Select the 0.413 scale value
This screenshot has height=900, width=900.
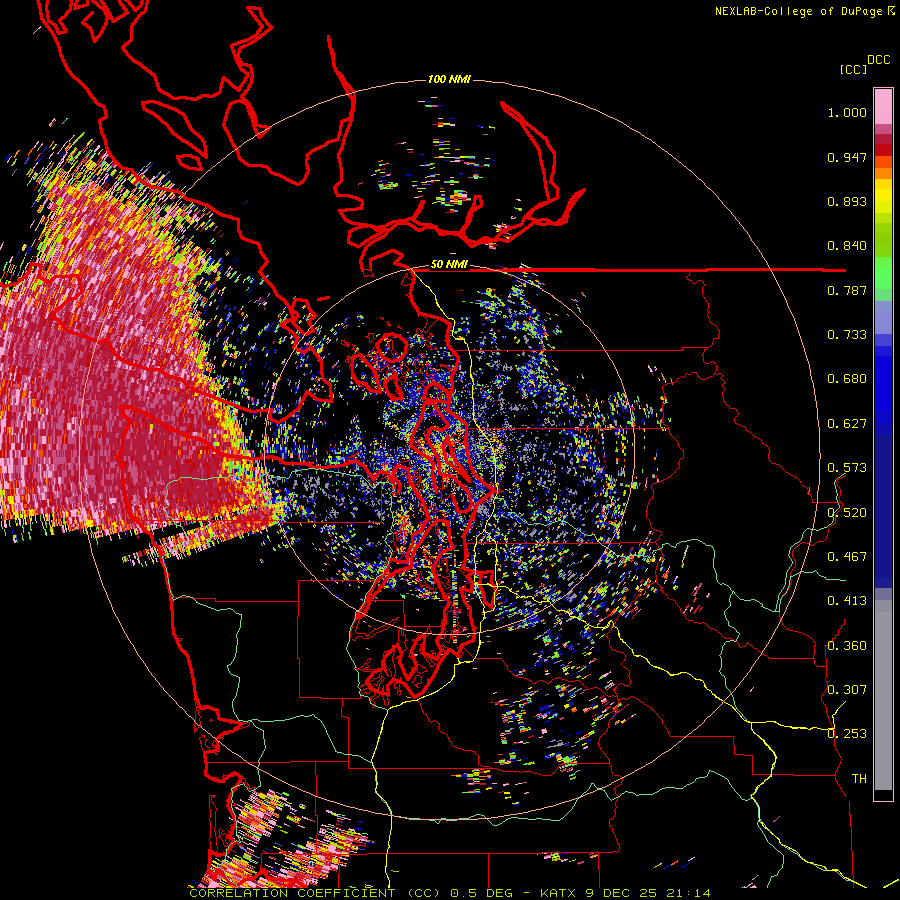[x=847, y=601]
